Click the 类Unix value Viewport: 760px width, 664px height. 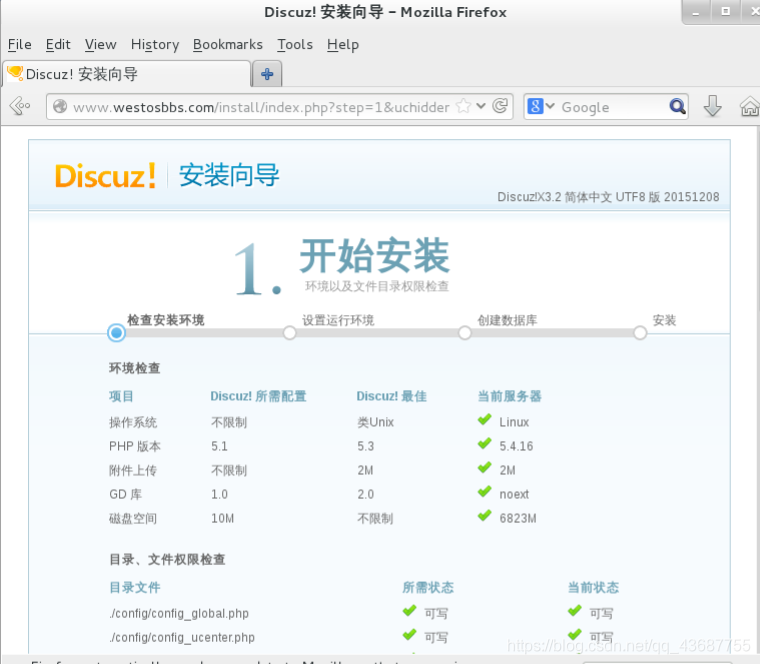376,422
